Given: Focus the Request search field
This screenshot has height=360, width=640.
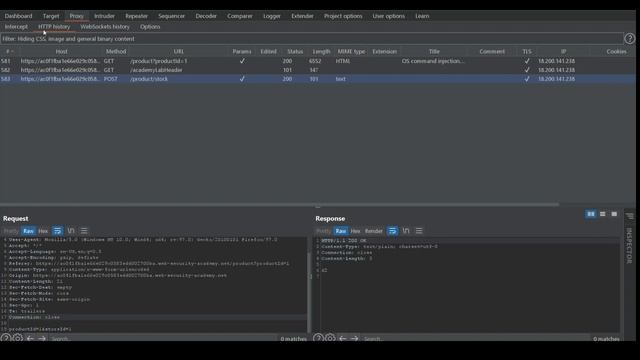Looking at the screenshot, I should coord(163,338).
